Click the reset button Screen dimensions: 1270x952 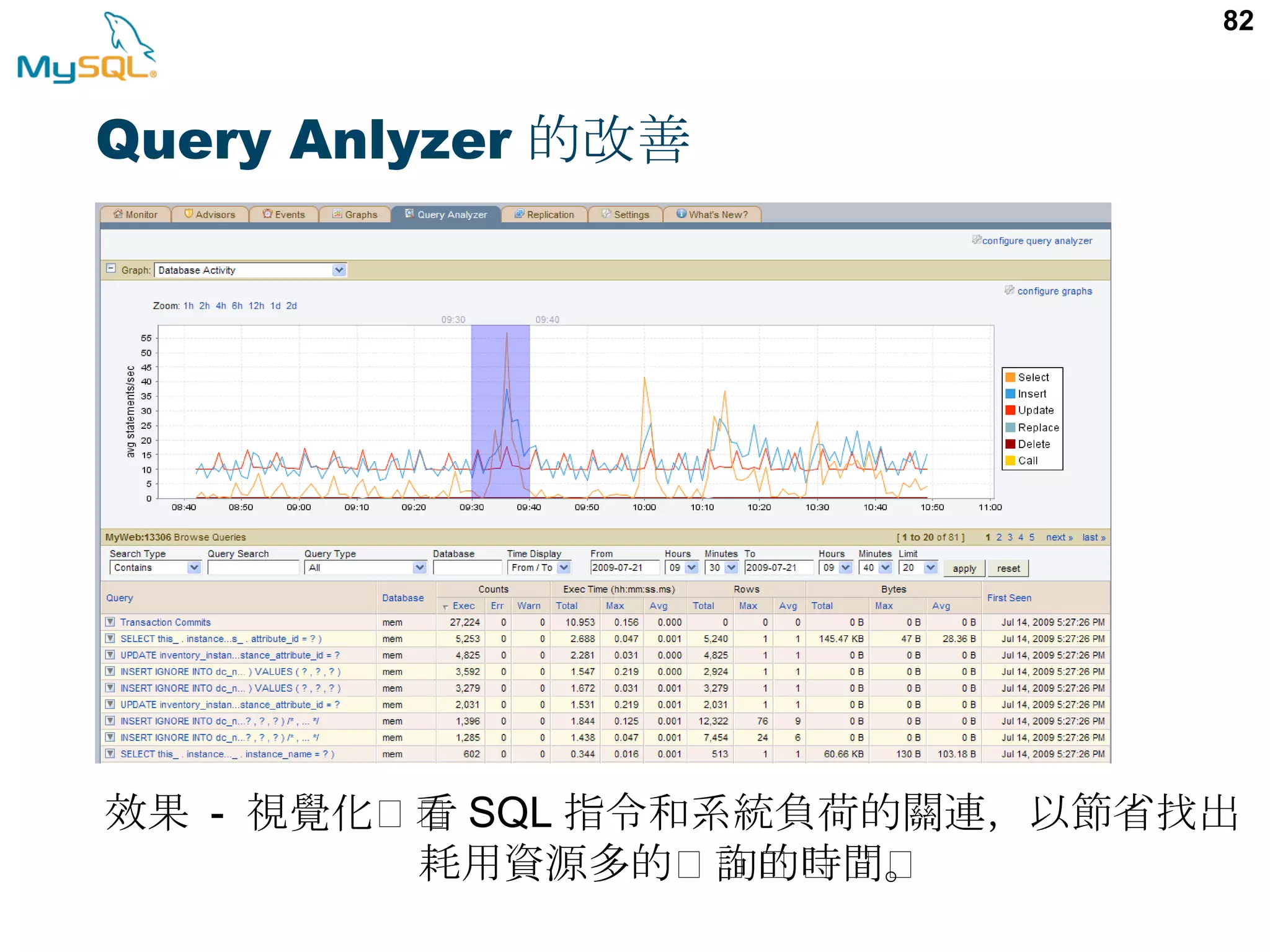click(1008, 568)
